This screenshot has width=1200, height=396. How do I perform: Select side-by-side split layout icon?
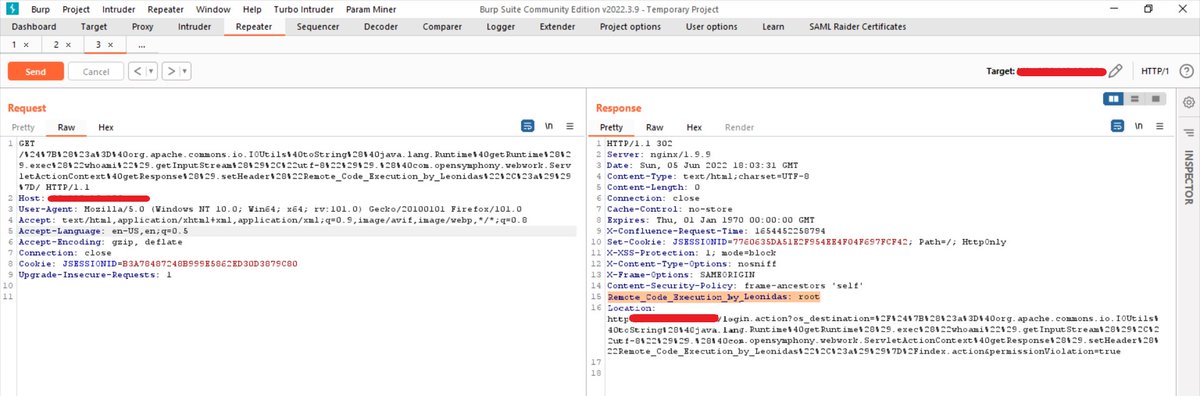pyautogui.click(x=1114, y=99)
